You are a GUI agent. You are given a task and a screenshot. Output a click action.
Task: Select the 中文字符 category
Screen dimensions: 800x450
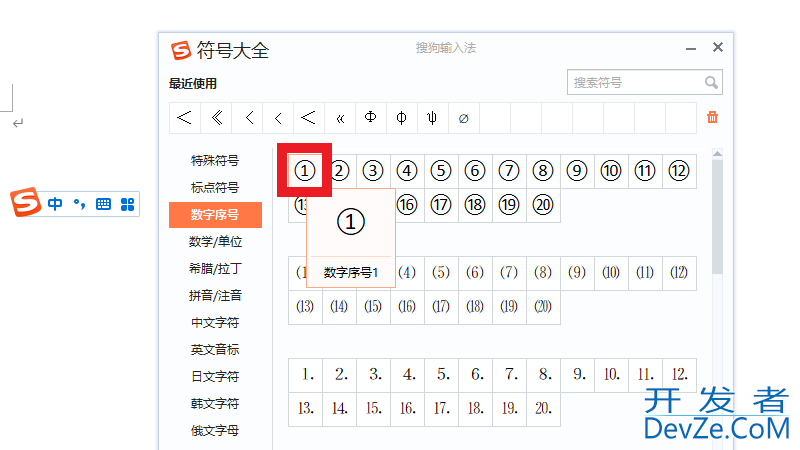tap(215, 323)
